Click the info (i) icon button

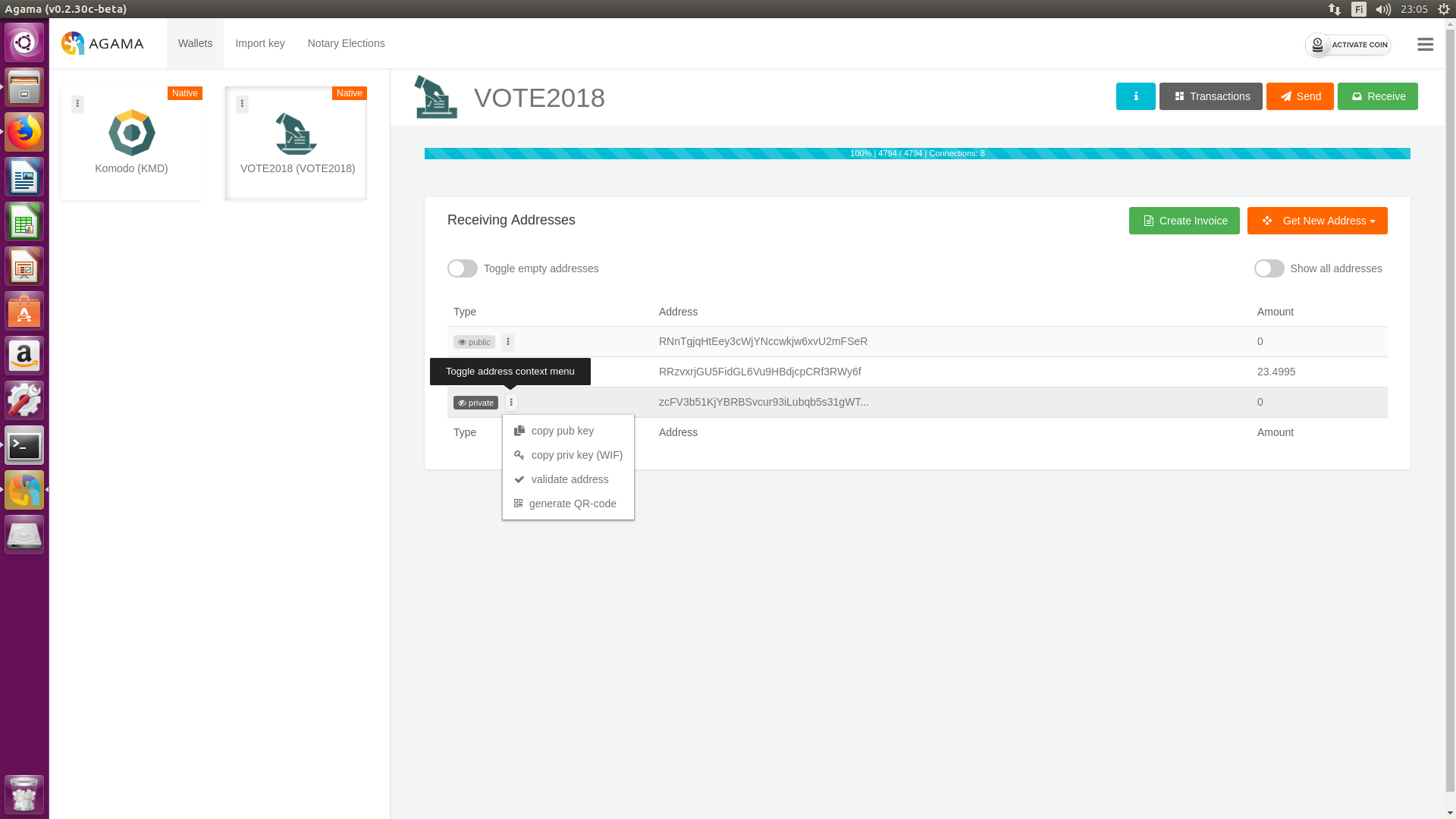point(1135,95)
